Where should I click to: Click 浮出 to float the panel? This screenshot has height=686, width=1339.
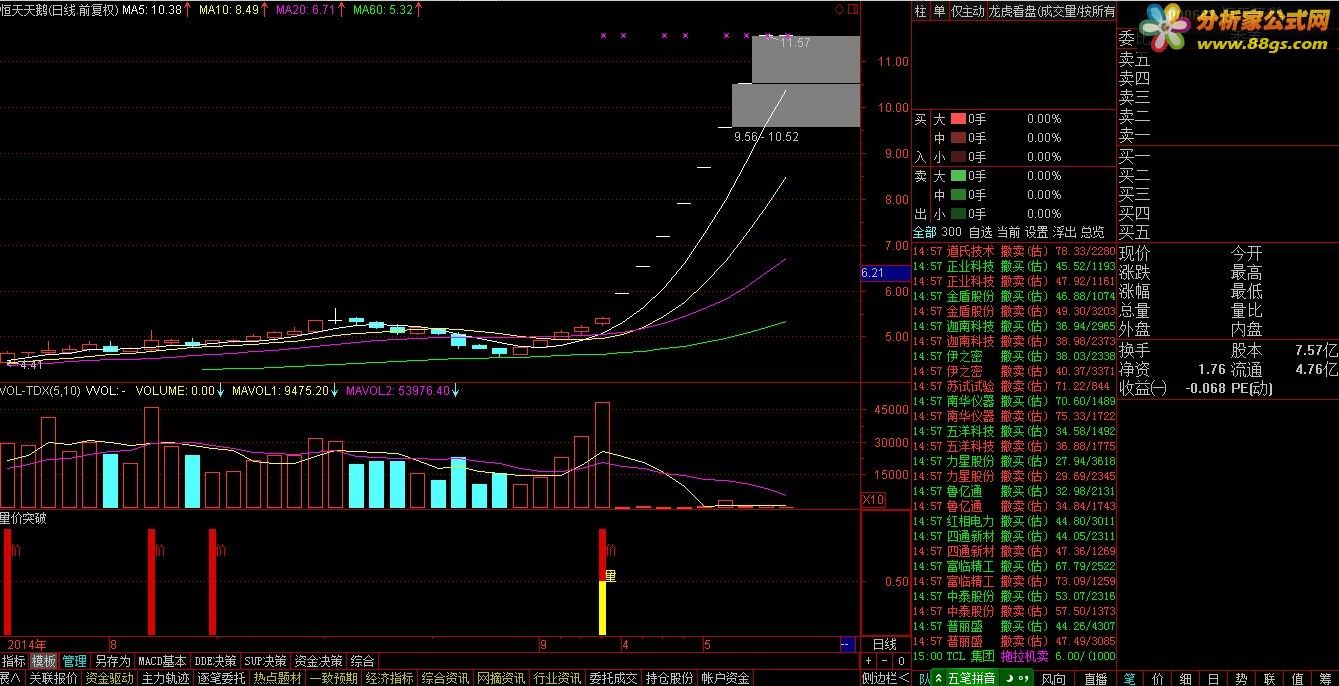point(1065,231)
